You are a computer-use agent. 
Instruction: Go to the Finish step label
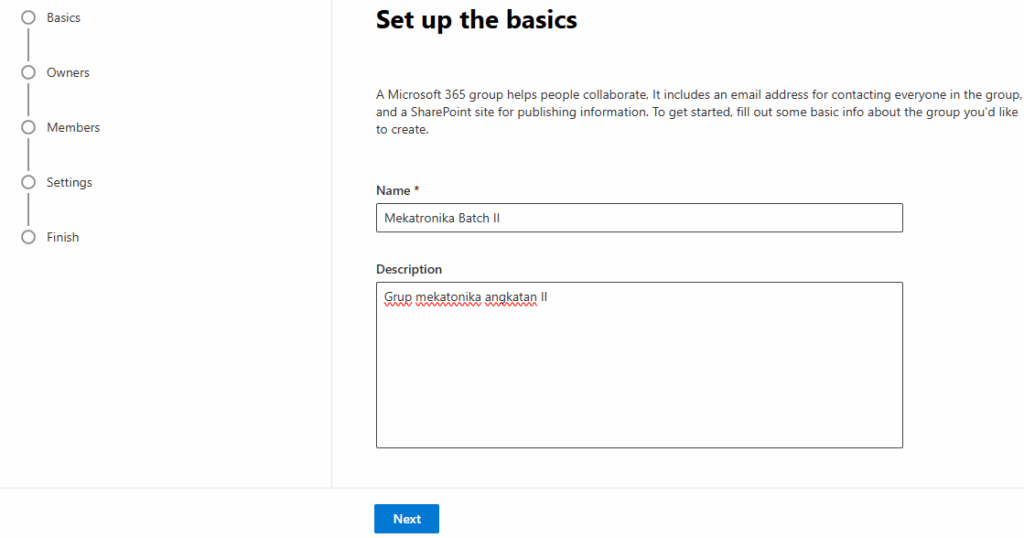click(x=63, y=238)
